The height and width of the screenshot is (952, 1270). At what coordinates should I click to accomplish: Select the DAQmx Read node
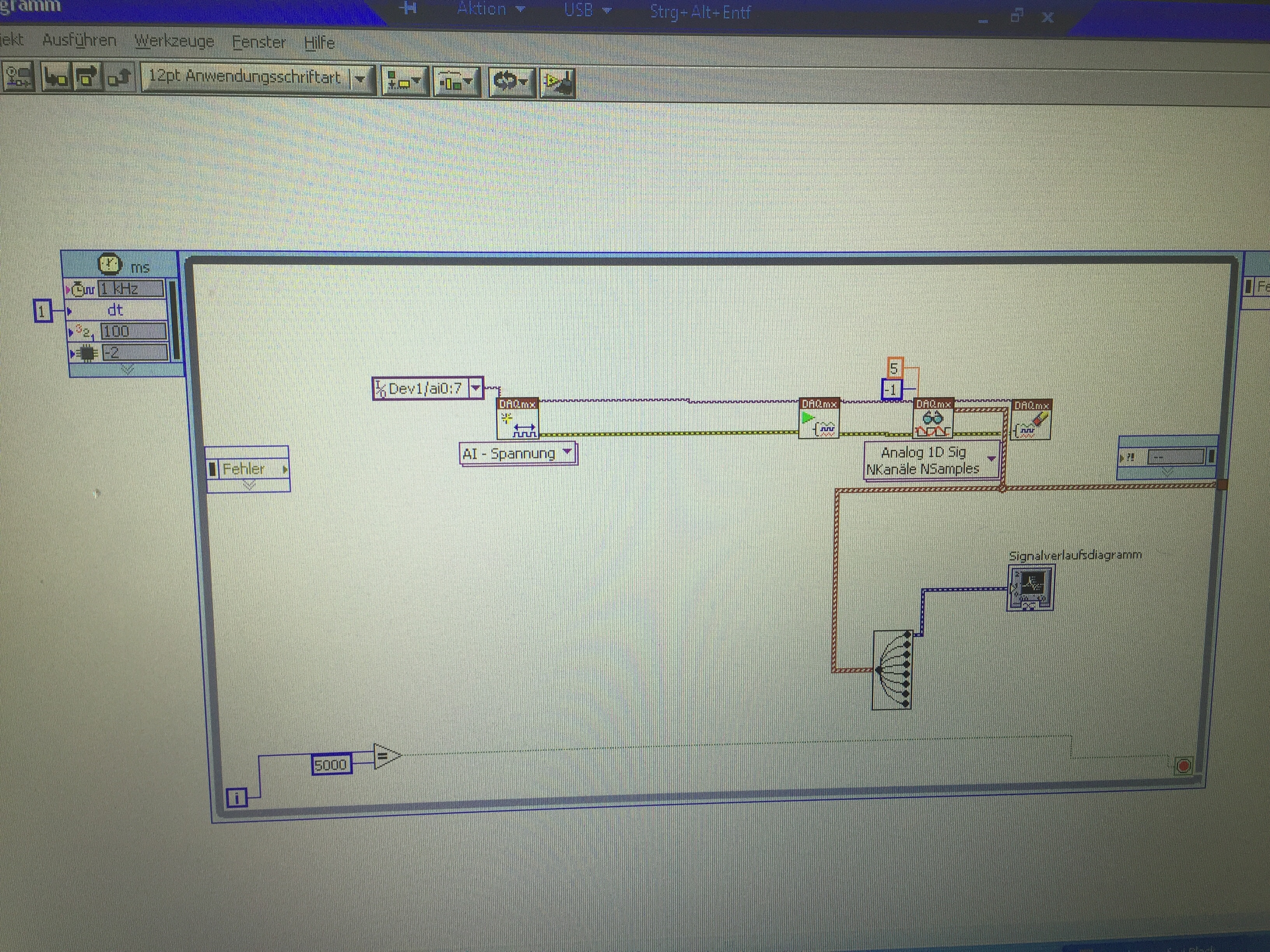coord(933,420)
